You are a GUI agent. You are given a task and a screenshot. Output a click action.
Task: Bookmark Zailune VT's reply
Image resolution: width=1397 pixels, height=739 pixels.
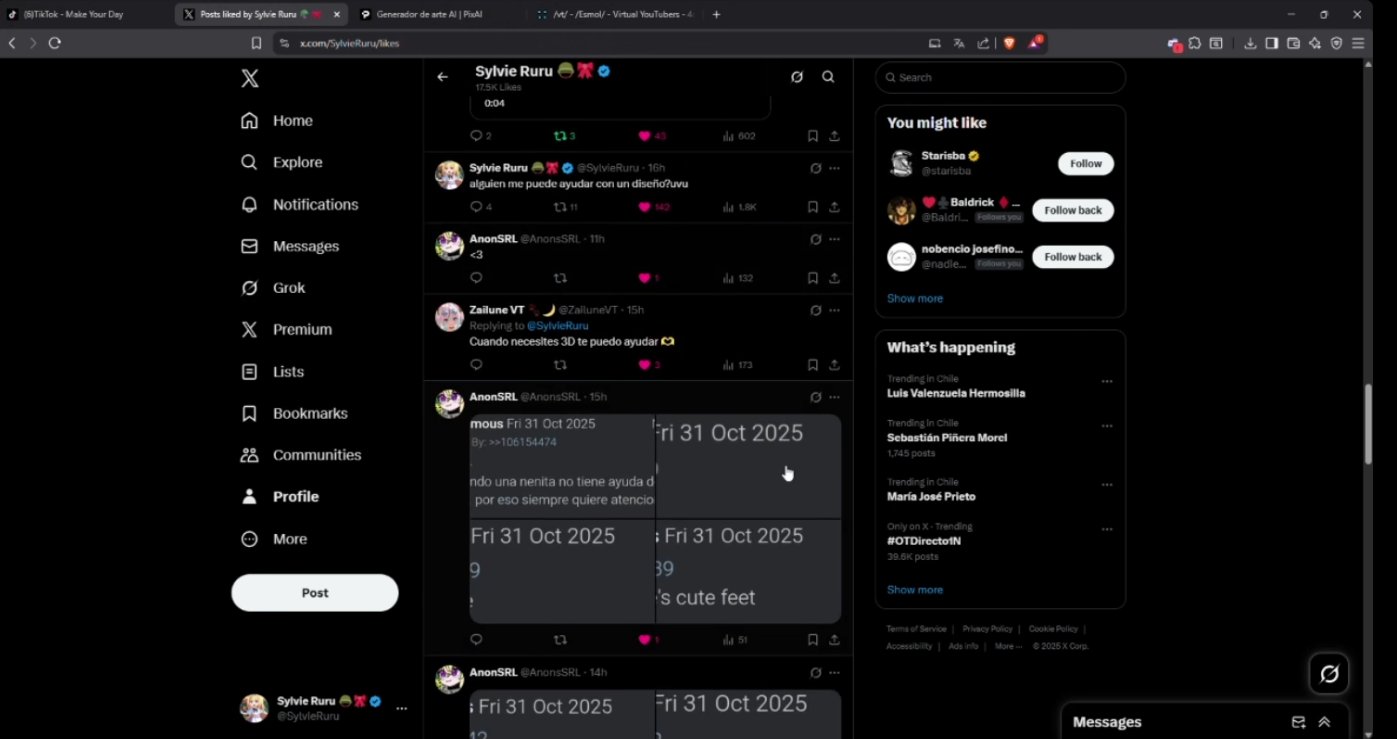point(812,365)
